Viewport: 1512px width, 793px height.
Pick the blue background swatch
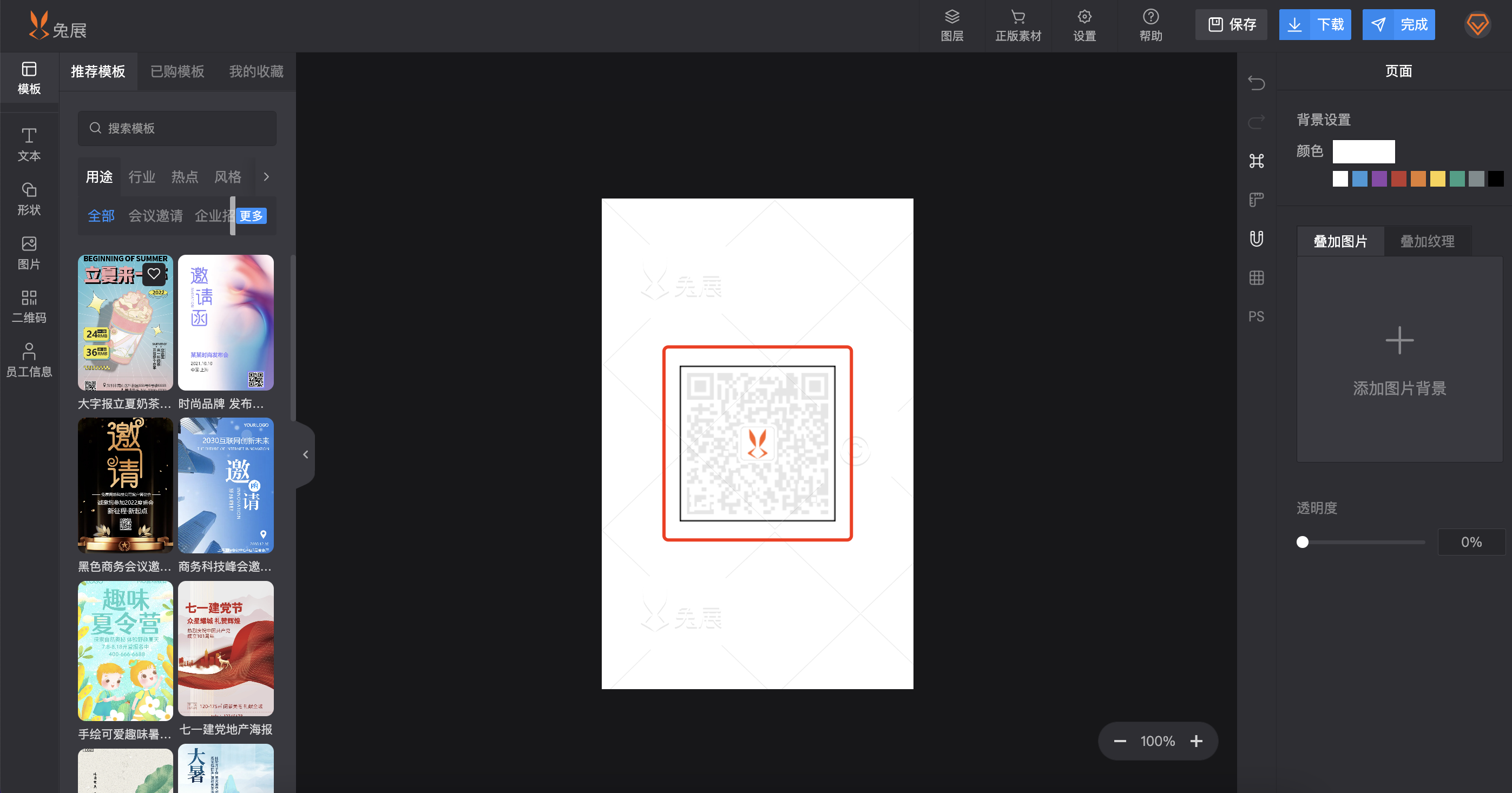pyautogui.click(x=1359, y=179)
